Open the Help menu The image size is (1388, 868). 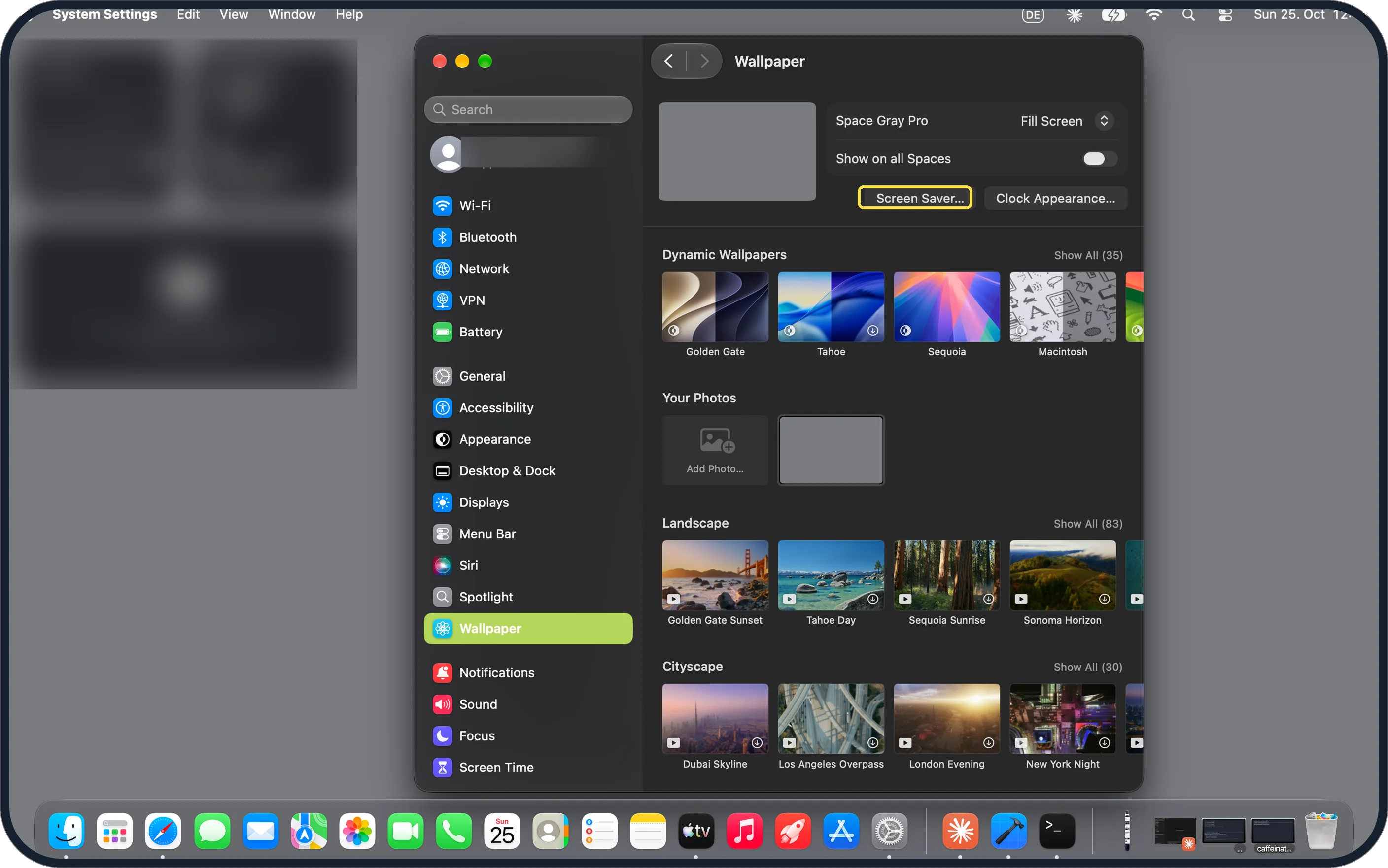click(349, 14)
